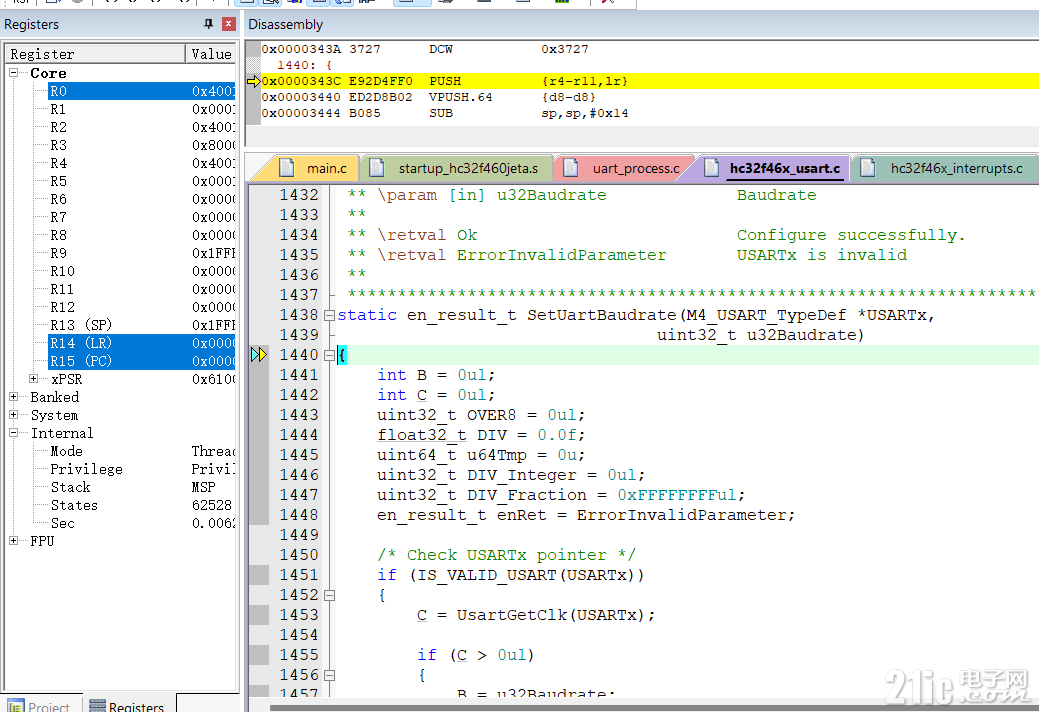
Task: Switch to the Project tab at bottom
Action: pyautogui.click(x=41, y=705)
